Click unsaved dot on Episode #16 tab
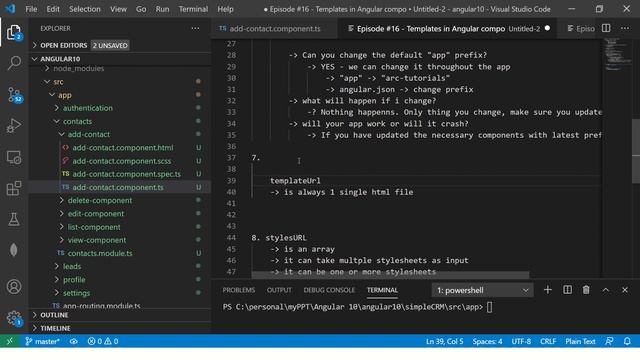 tap(547, 28)
